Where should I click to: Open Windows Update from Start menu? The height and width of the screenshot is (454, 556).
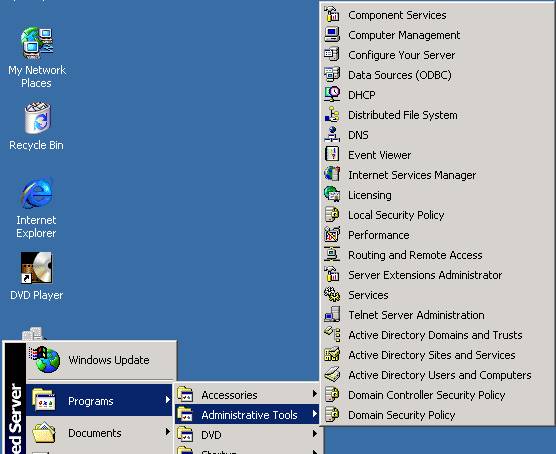click(101, 360)
